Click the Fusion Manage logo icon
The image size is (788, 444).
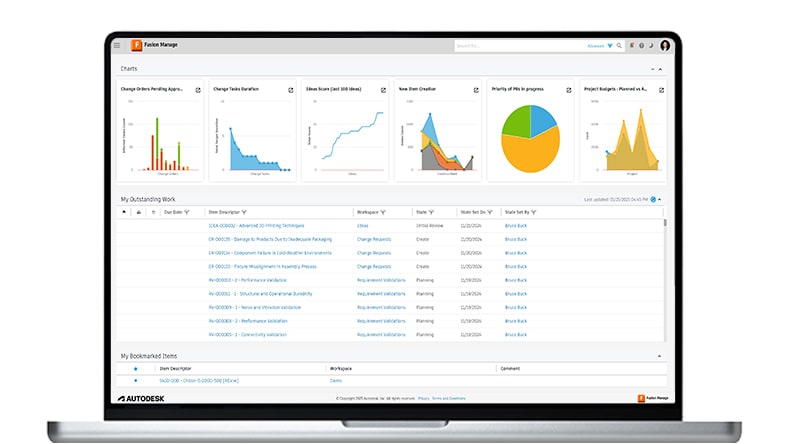[x=137, y=45]
